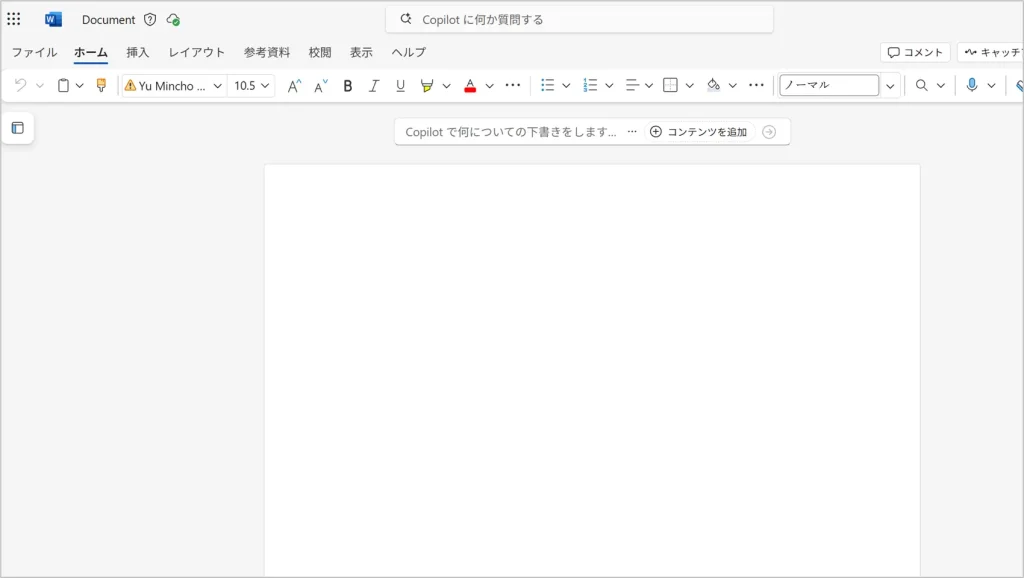Click the コメント button

pyautogui.click(x=915, y=52)
